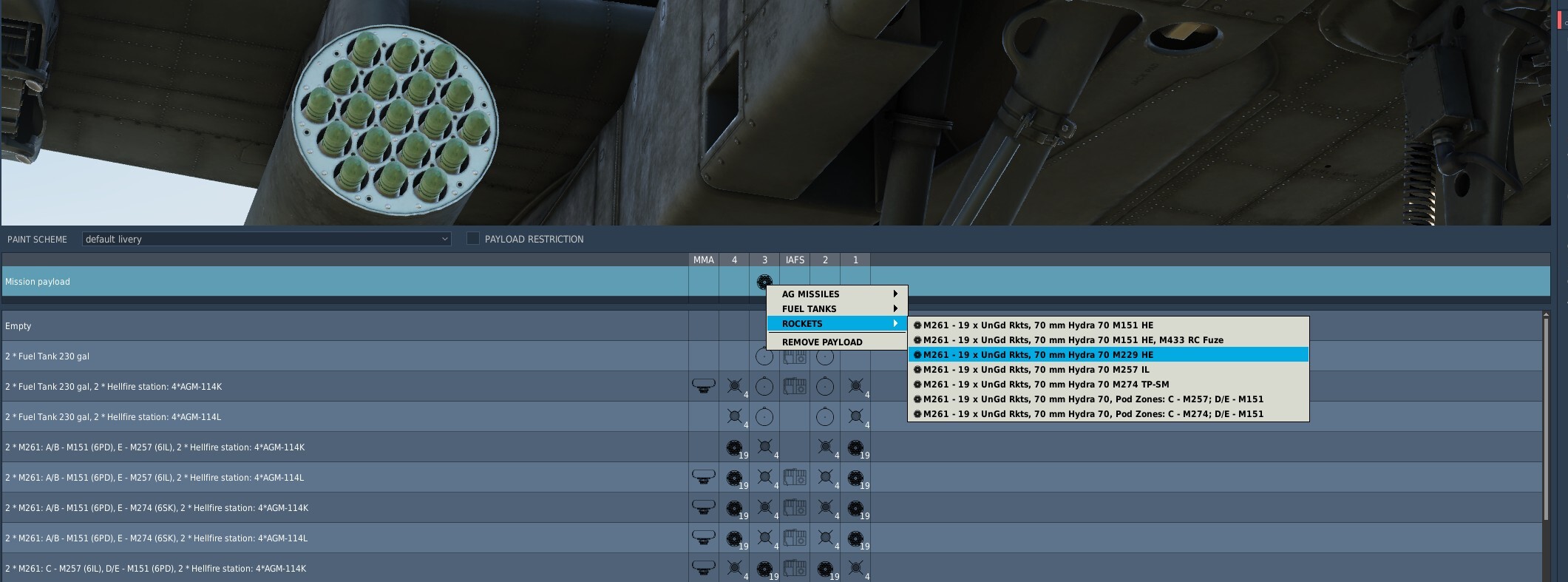Select Pod Zones C - M274; D/E - M151
Image resolution: width=1568 pixels, height=582 pixels.
point(1108,413)
